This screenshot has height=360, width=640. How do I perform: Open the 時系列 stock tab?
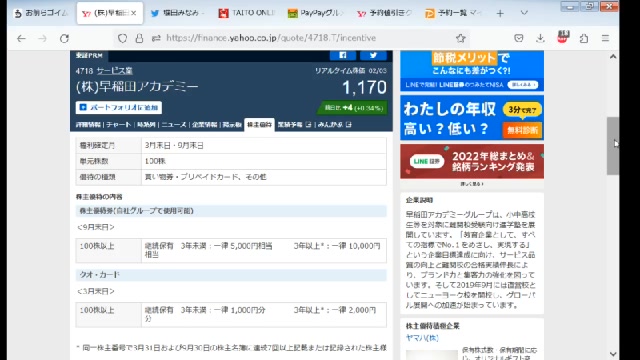[x=146, y=125]
